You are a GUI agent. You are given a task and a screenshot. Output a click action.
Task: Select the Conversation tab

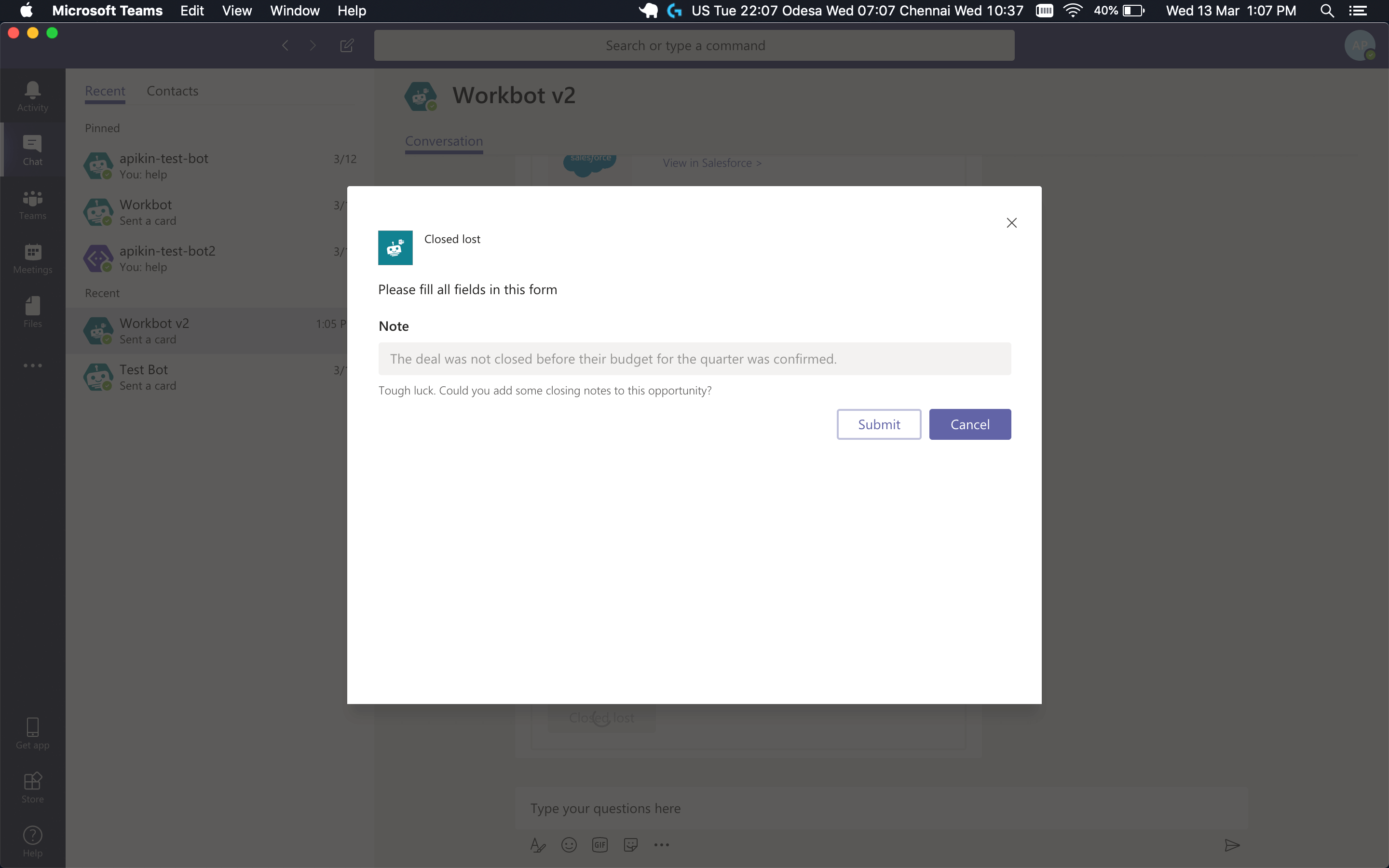(x=444, y=141)
